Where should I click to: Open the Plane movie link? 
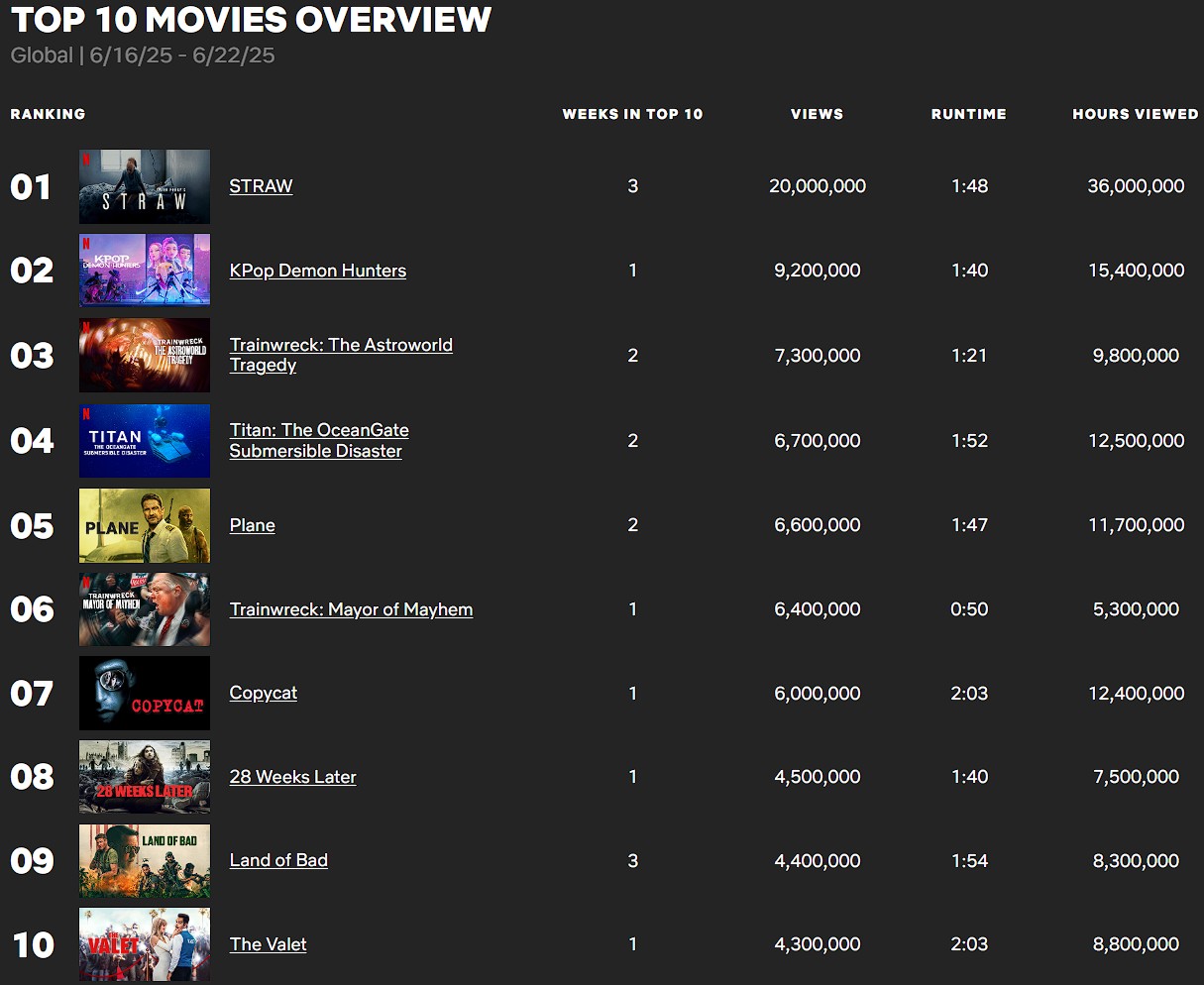coord(253,525)
